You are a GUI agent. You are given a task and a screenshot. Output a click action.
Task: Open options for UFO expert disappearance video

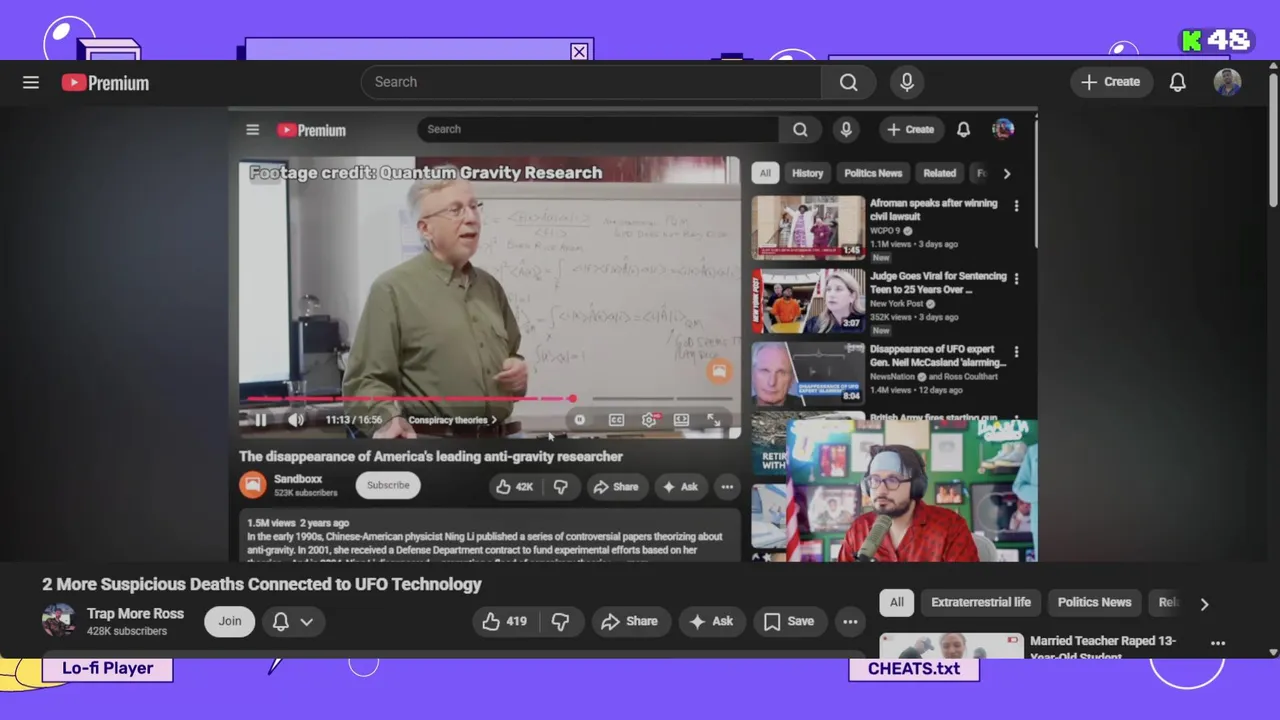1016,352
